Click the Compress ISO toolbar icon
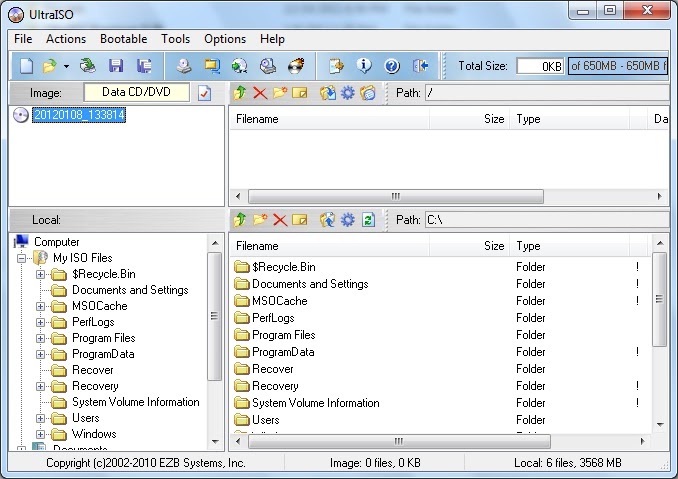The width and height of the screenshot is (678, 479). 212,66
